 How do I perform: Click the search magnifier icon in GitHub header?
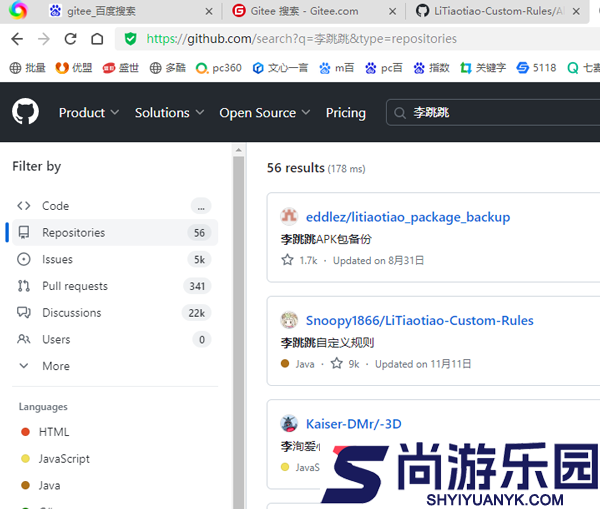400,113
